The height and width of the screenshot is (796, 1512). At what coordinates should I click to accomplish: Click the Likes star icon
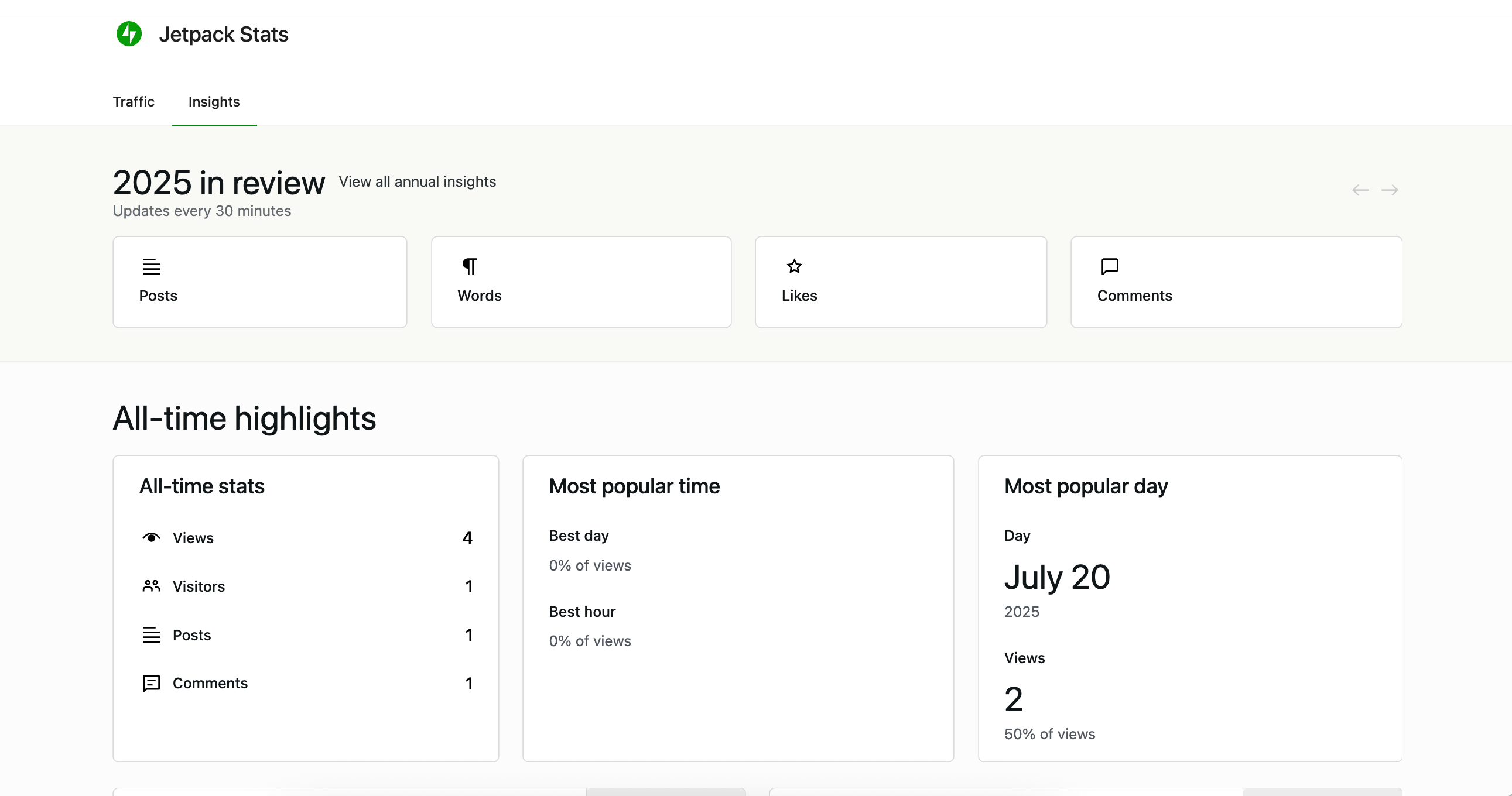coord(794,267)
